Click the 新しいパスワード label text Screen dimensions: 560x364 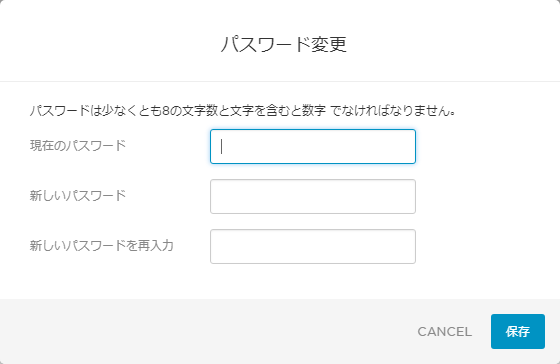pos(78,196)
